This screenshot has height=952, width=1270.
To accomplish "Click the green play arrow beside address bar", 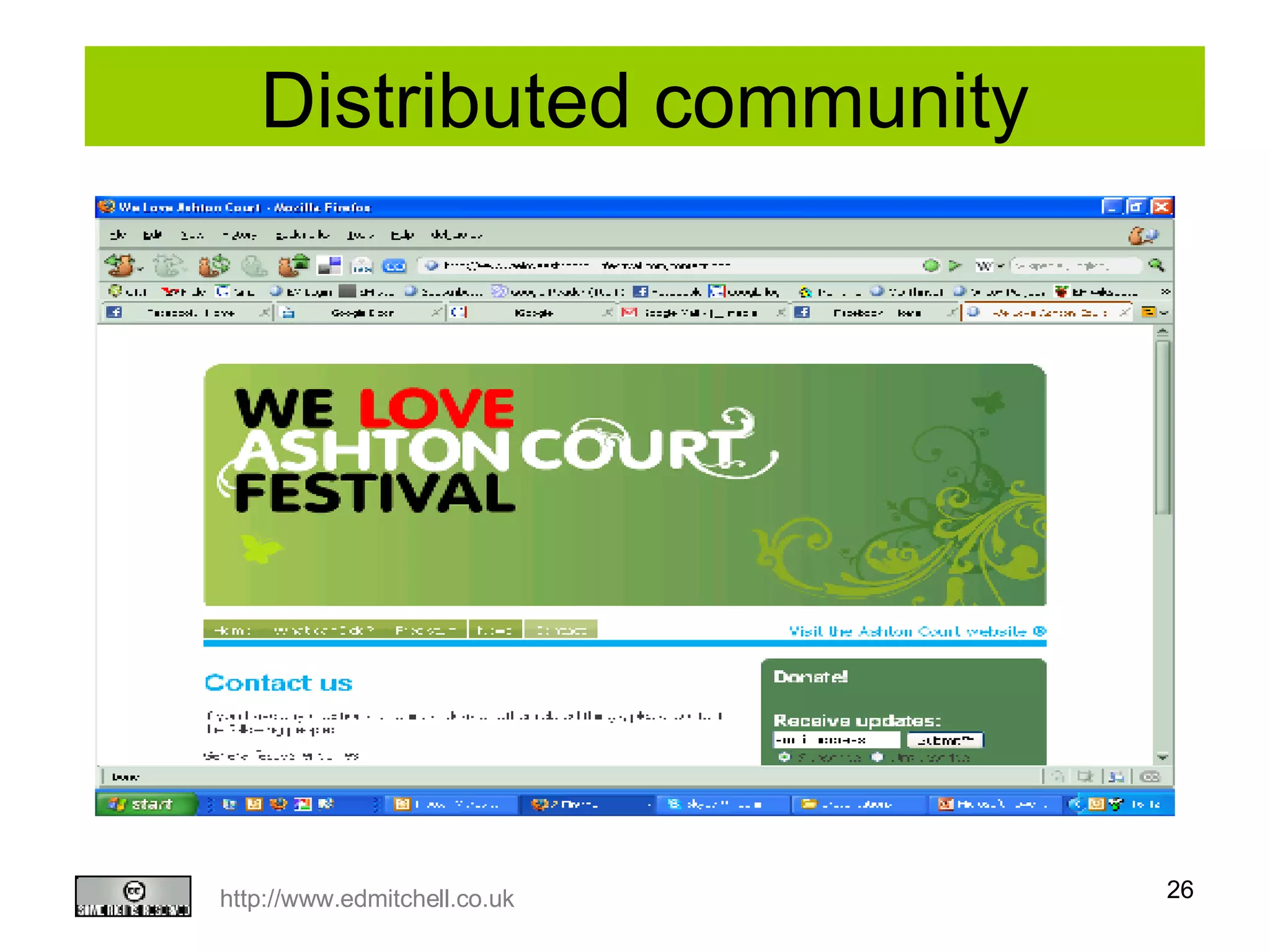I will [956, 266].
